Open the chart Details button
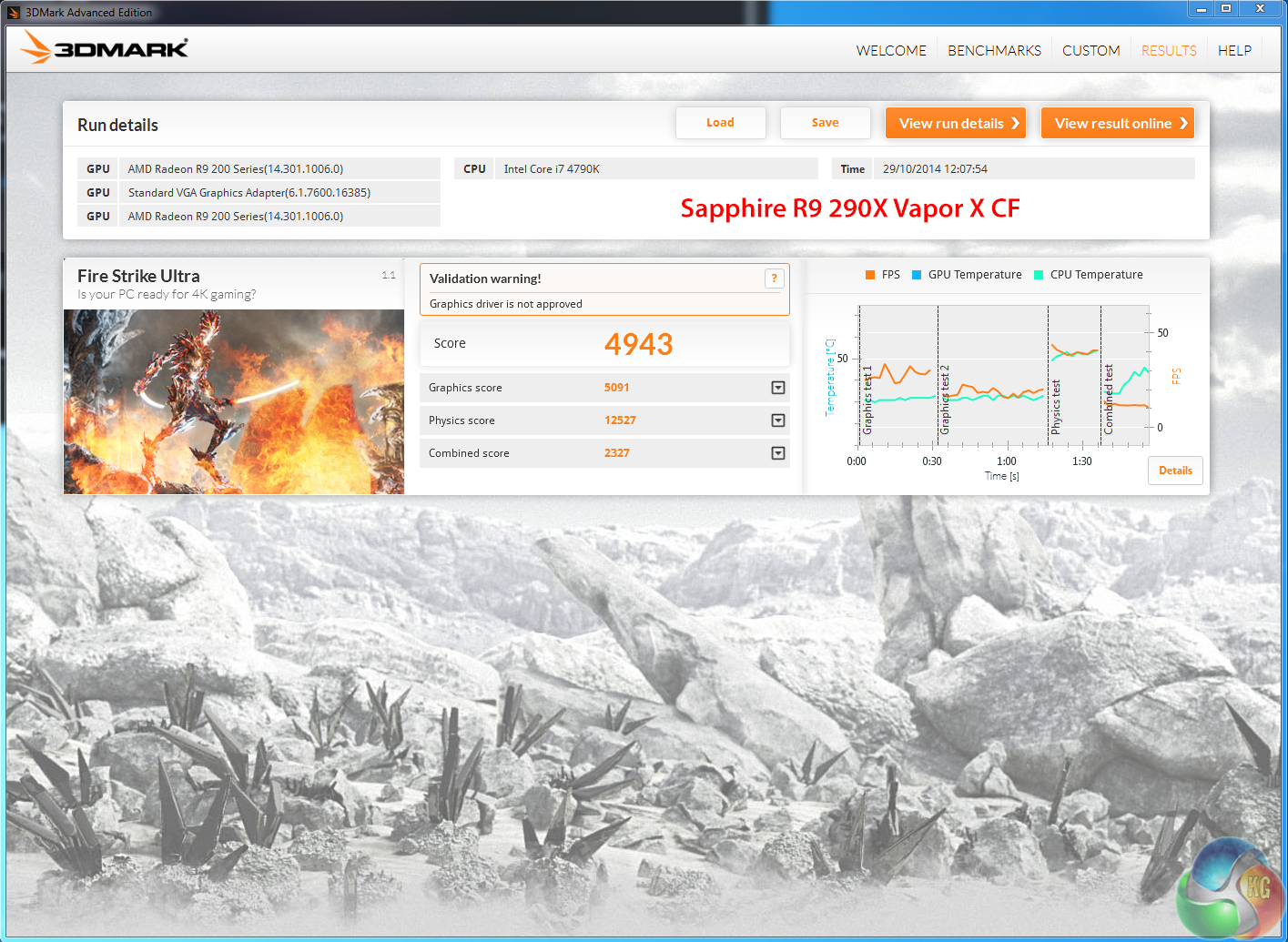Image resolution: width=1288 pixels, height=942 pixels. pos(1175,471)
